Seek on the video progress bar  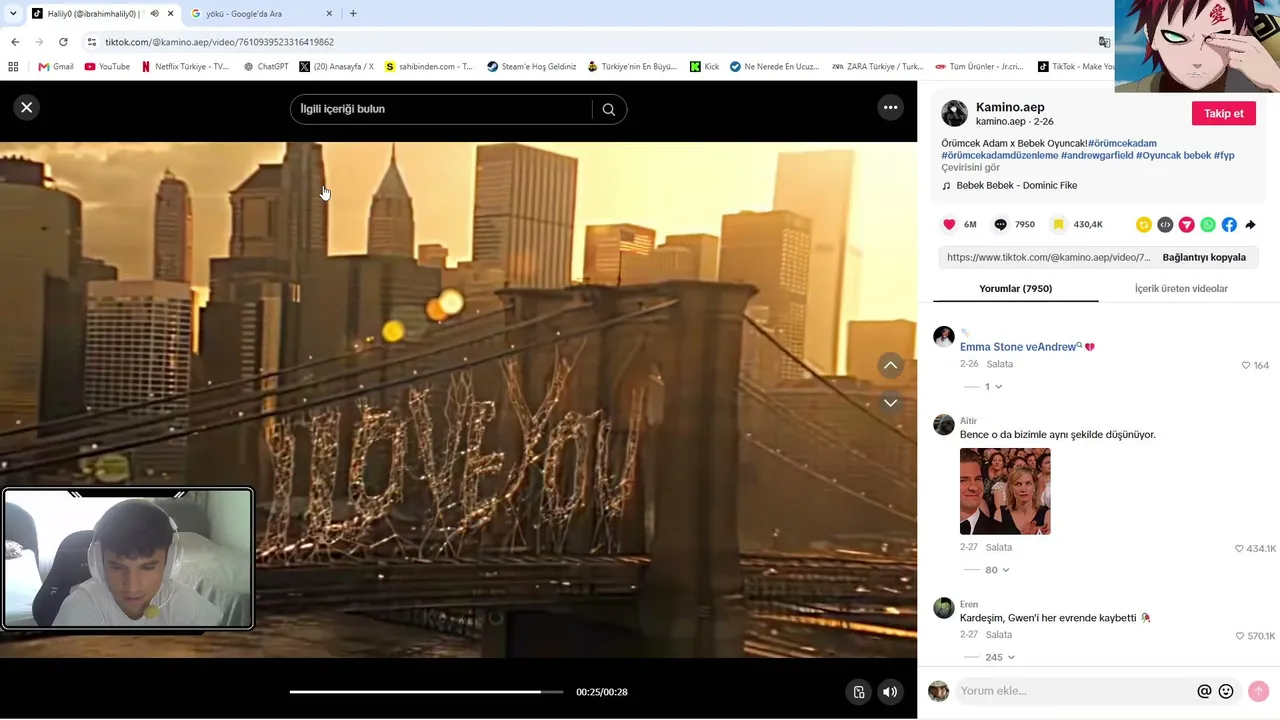427,692
